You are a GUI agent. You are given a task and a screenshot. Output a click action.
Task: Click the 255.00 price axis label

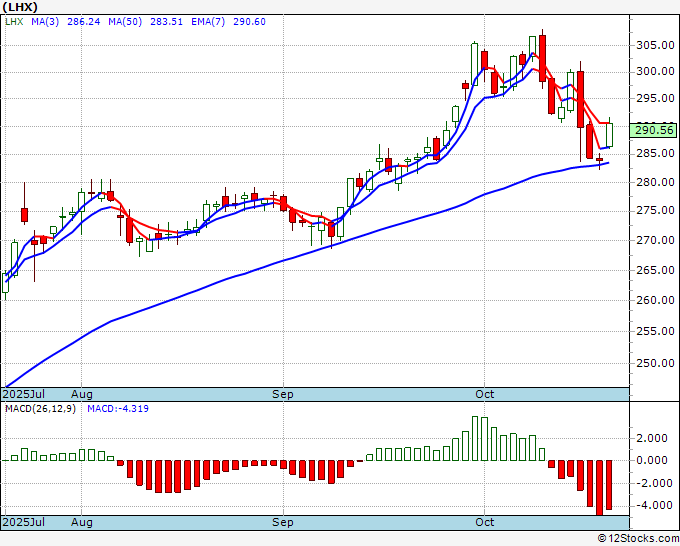click(x=655, y=331)
